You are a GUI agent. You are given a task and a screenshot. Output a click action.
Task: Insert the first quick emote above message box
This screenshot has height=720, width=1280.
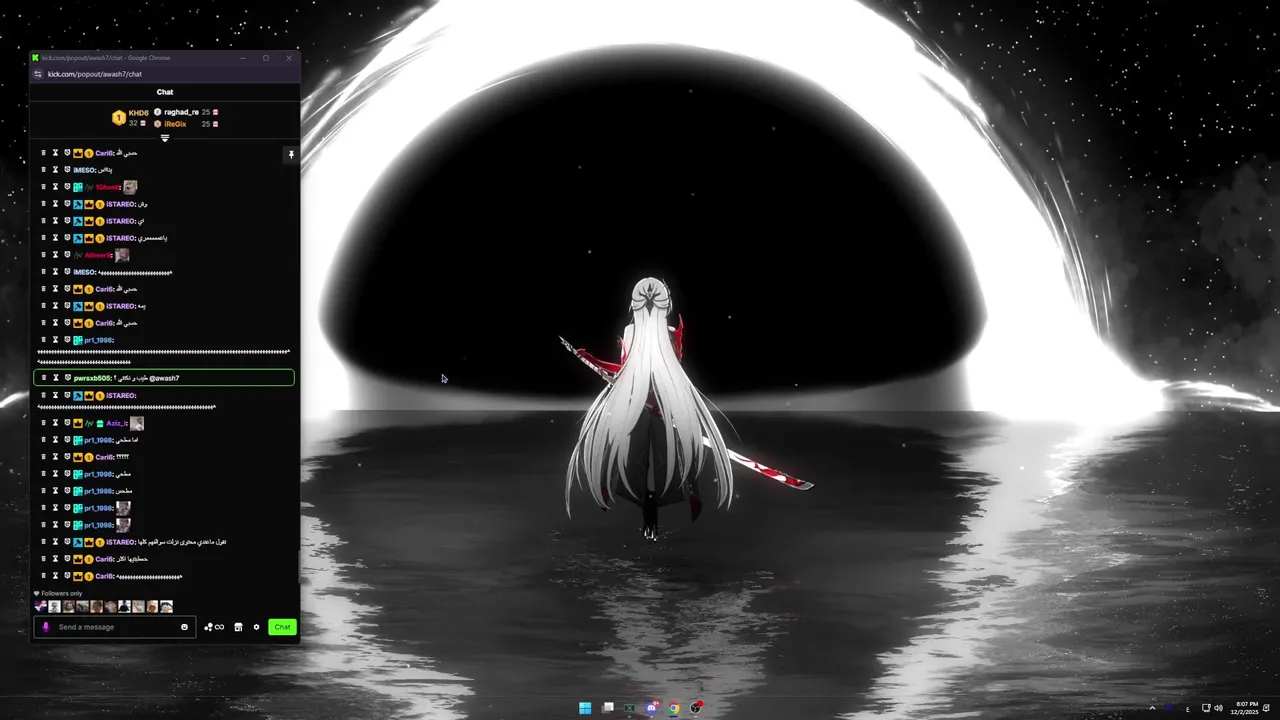coord(40,607)
